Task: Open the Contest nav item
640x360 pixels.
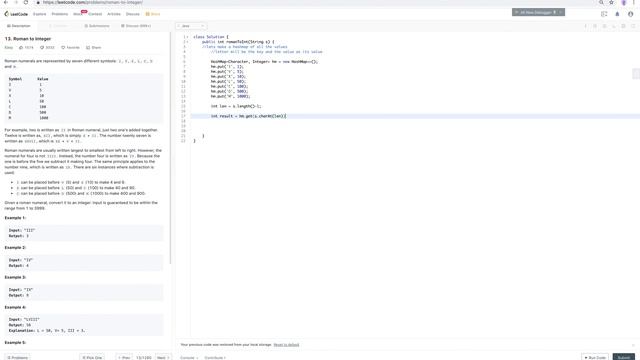Action: point(95,14)
